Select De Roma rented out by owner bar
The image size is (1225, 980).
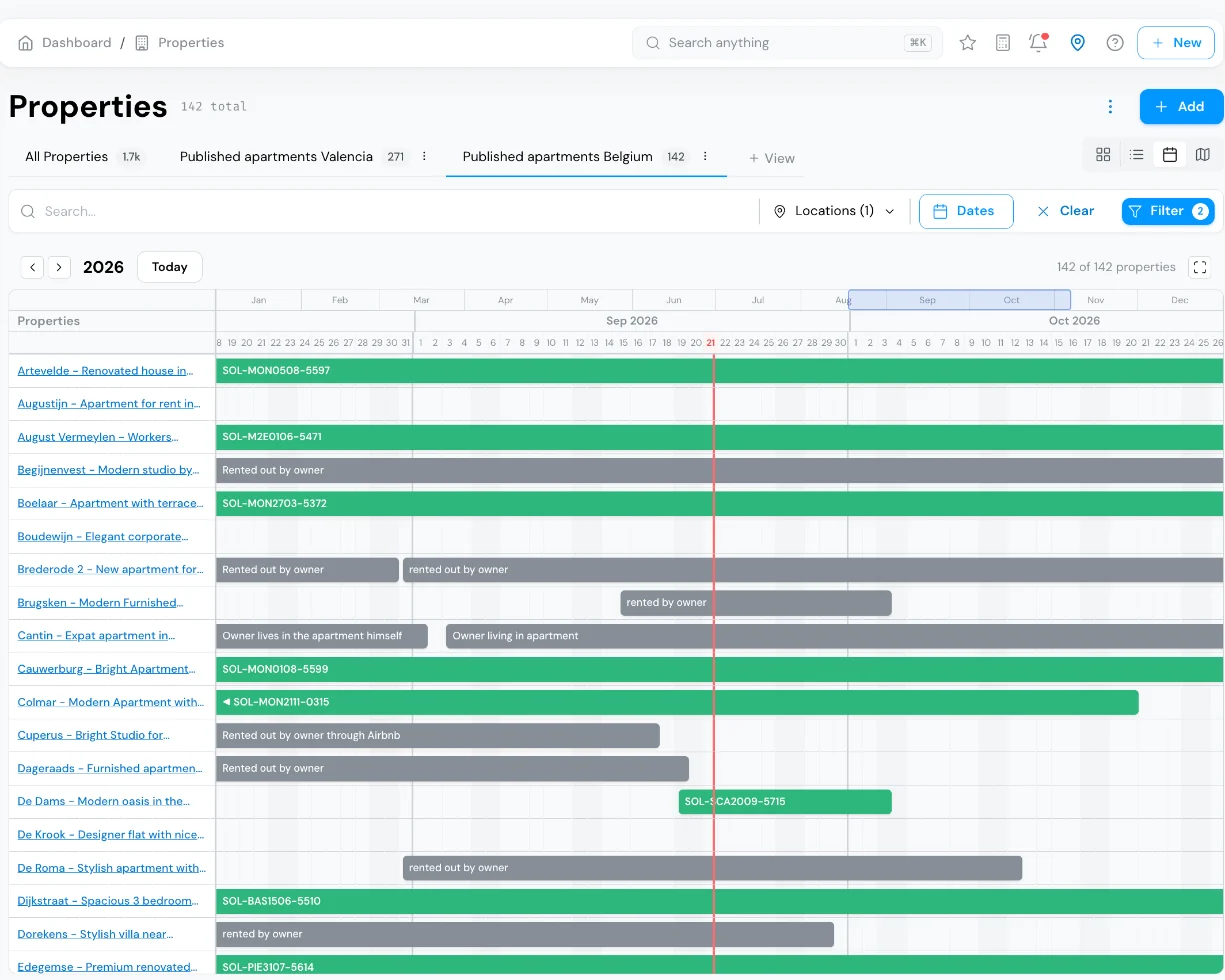712,868
